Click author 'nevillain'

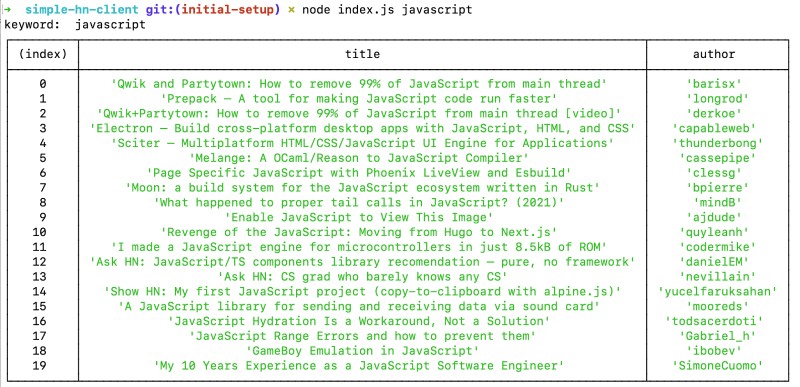coord(717,276)
